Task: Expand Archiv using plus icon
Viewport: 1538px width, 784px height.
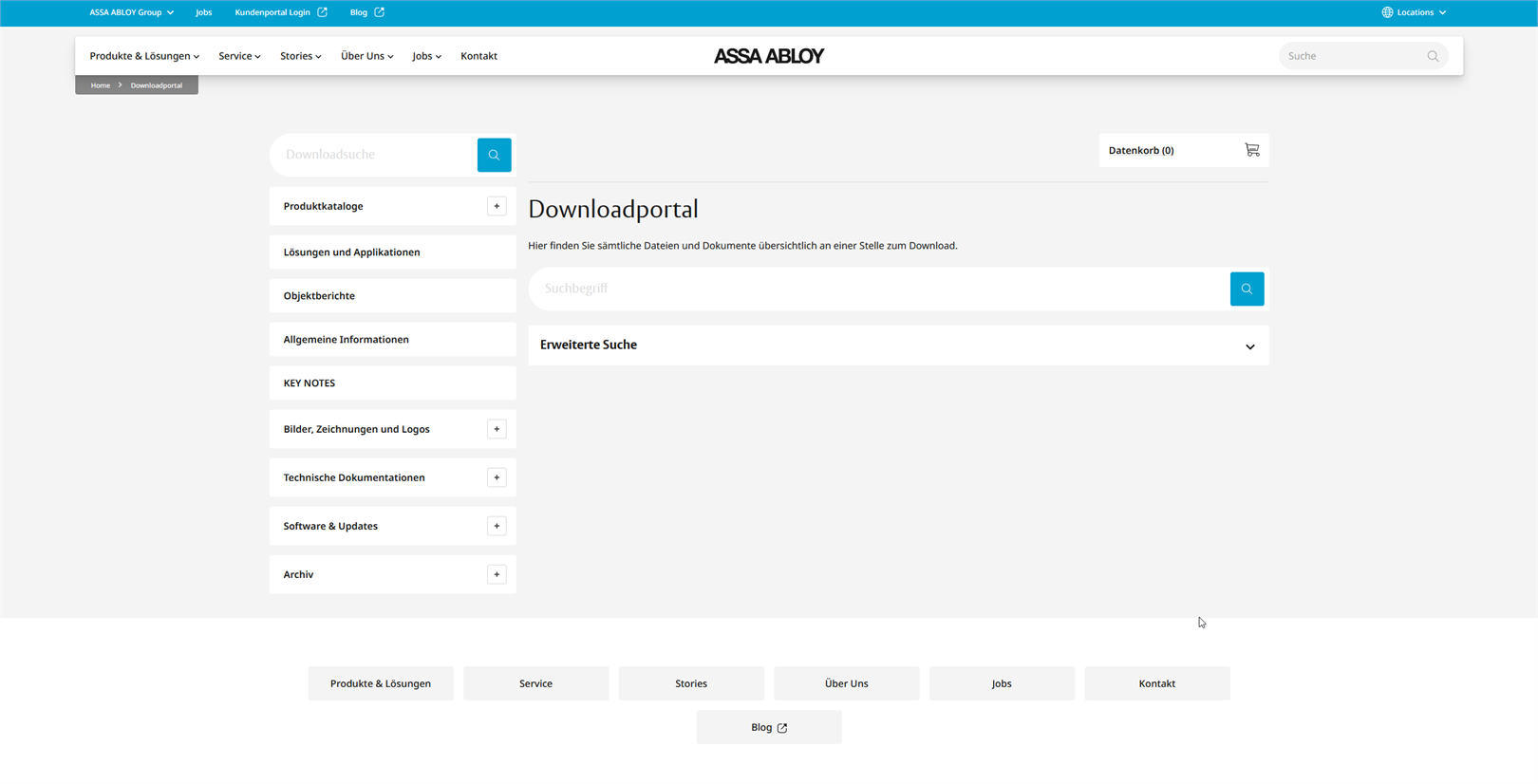Action: 497,574
